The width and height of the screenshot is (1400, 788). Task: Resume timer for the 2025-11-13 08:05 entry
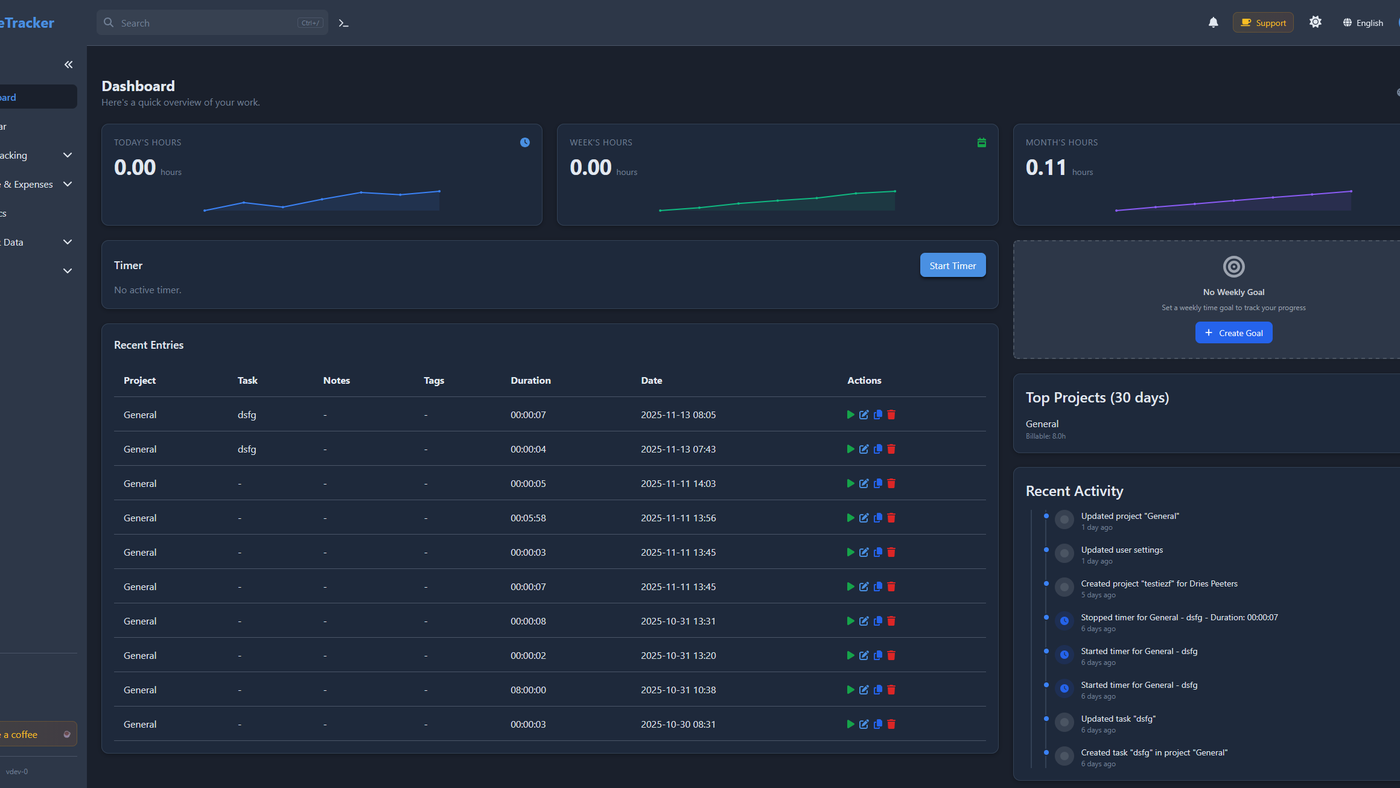[x=851, y=415]
